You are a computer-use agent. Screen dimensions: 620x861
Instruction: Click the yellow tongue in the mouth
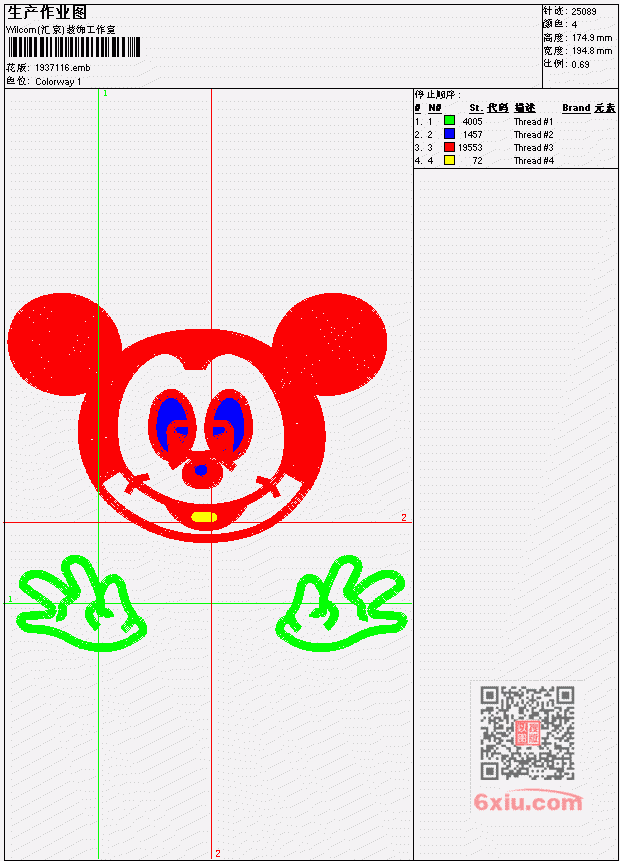(x=204, y=517)
